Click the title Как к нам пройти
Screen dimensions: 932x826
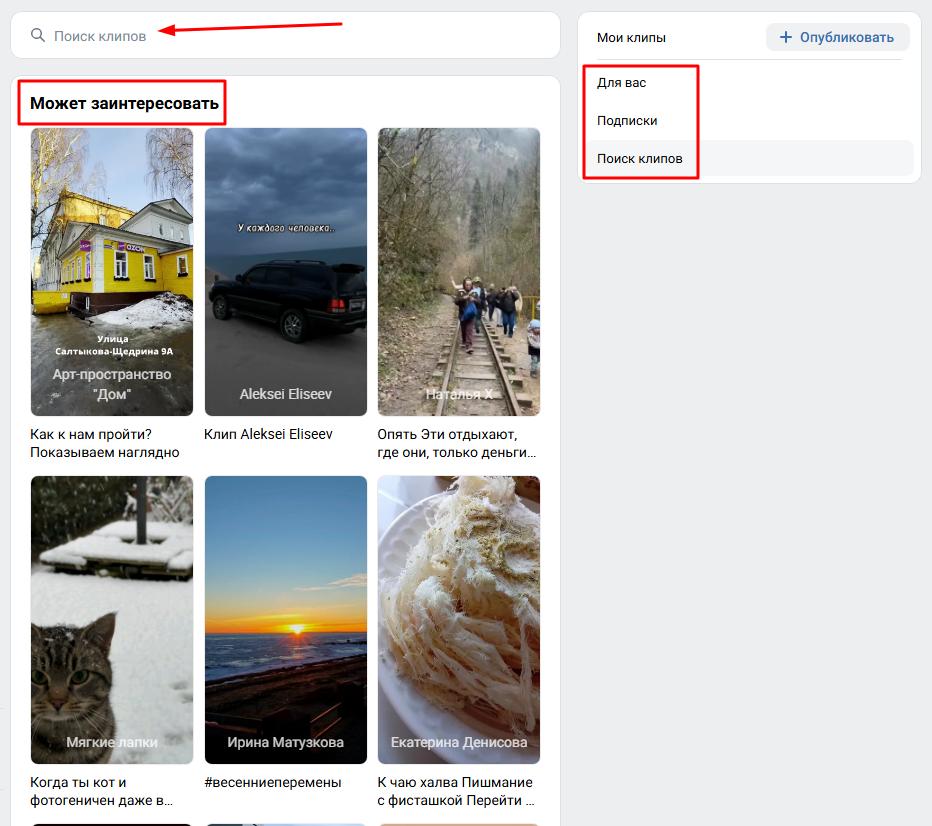(105, 443)
